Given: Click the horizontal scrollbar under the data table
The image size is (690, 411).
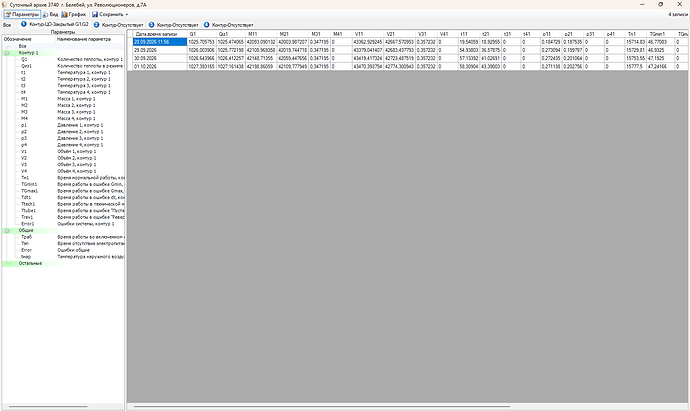Looking at the screenshot, I should 321,407.
